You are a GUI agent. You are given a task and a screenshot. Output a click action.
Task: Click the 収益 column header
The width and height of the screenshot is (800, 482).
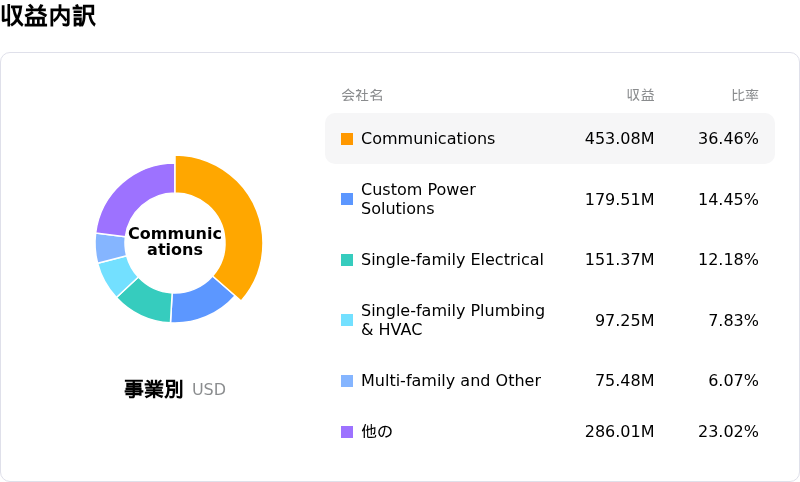[640, 95]
